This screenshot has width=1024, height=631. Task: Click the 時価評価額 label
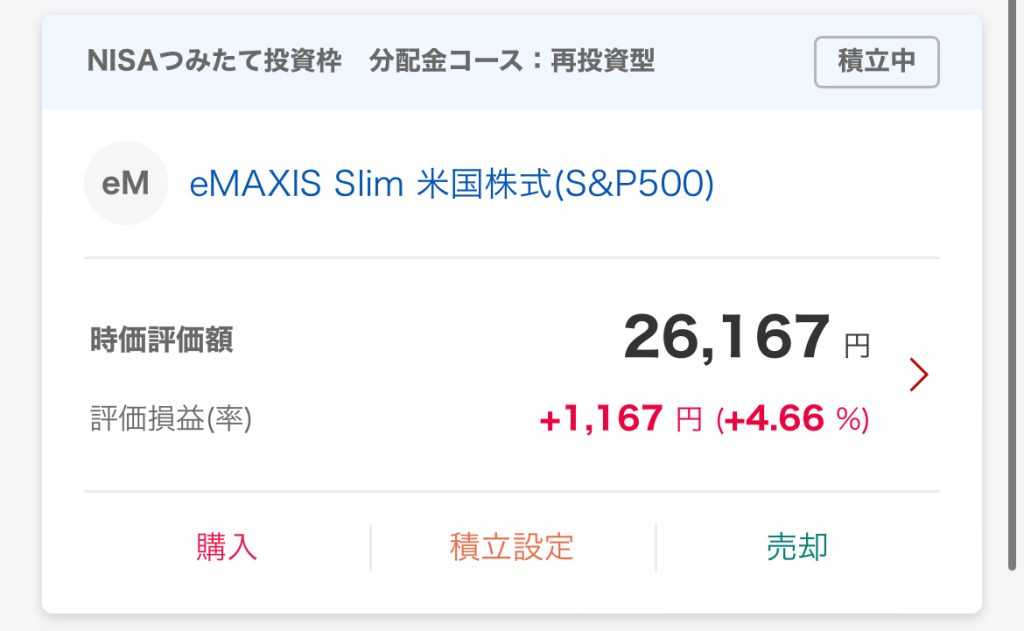click(x=162, y=341)
